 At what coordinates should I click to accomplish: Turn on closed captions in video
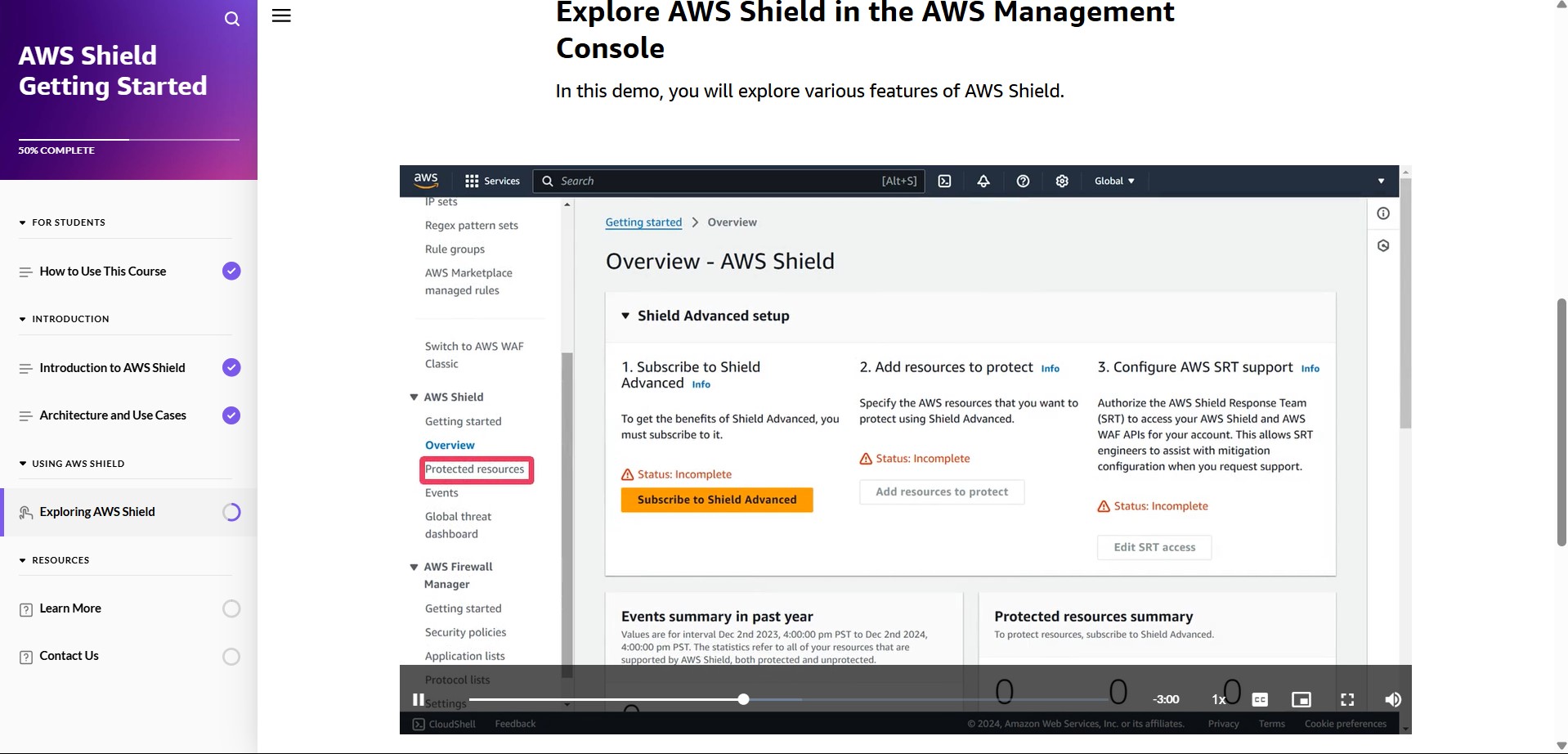(1260, 699)
